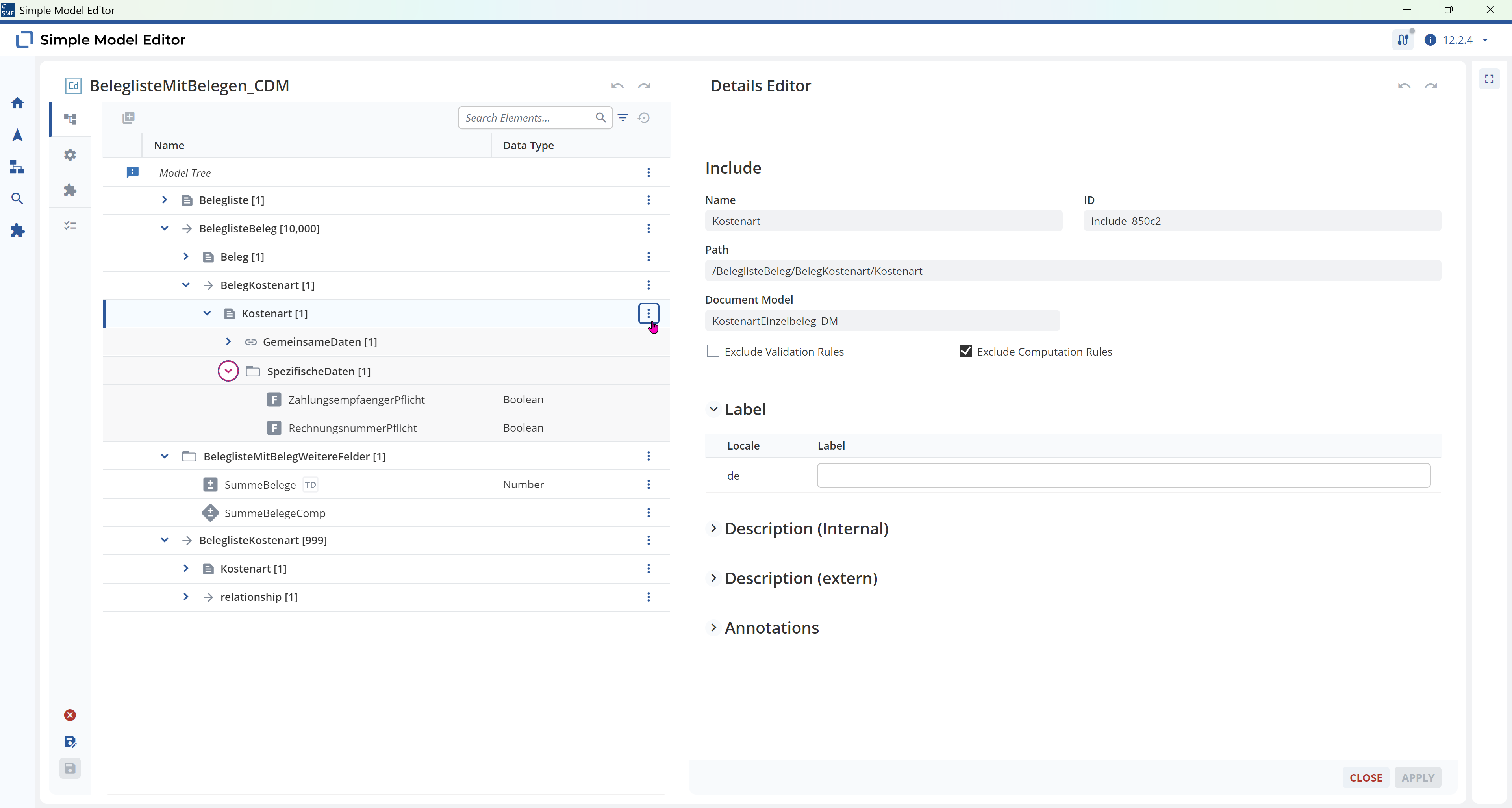The image size is (1512, 808).
Task: Click the info icon beside version 12.2.4
Action: (1430, 40)
